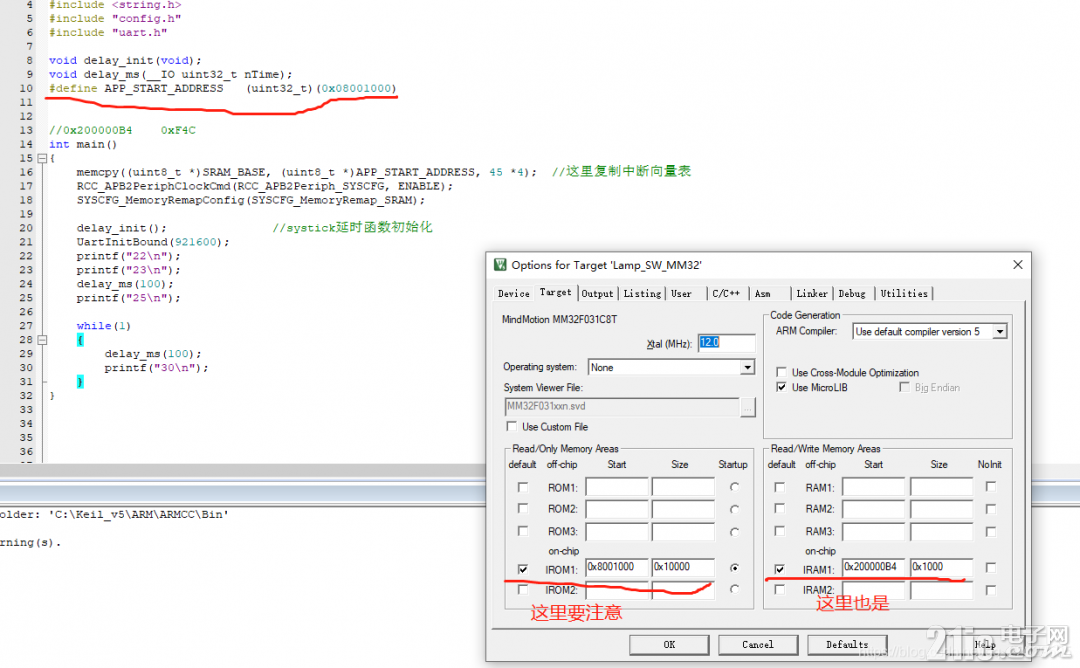Switch to the C/C++ tab
The width and height of the screenshot is (1080, 668).
pos(726,293)
